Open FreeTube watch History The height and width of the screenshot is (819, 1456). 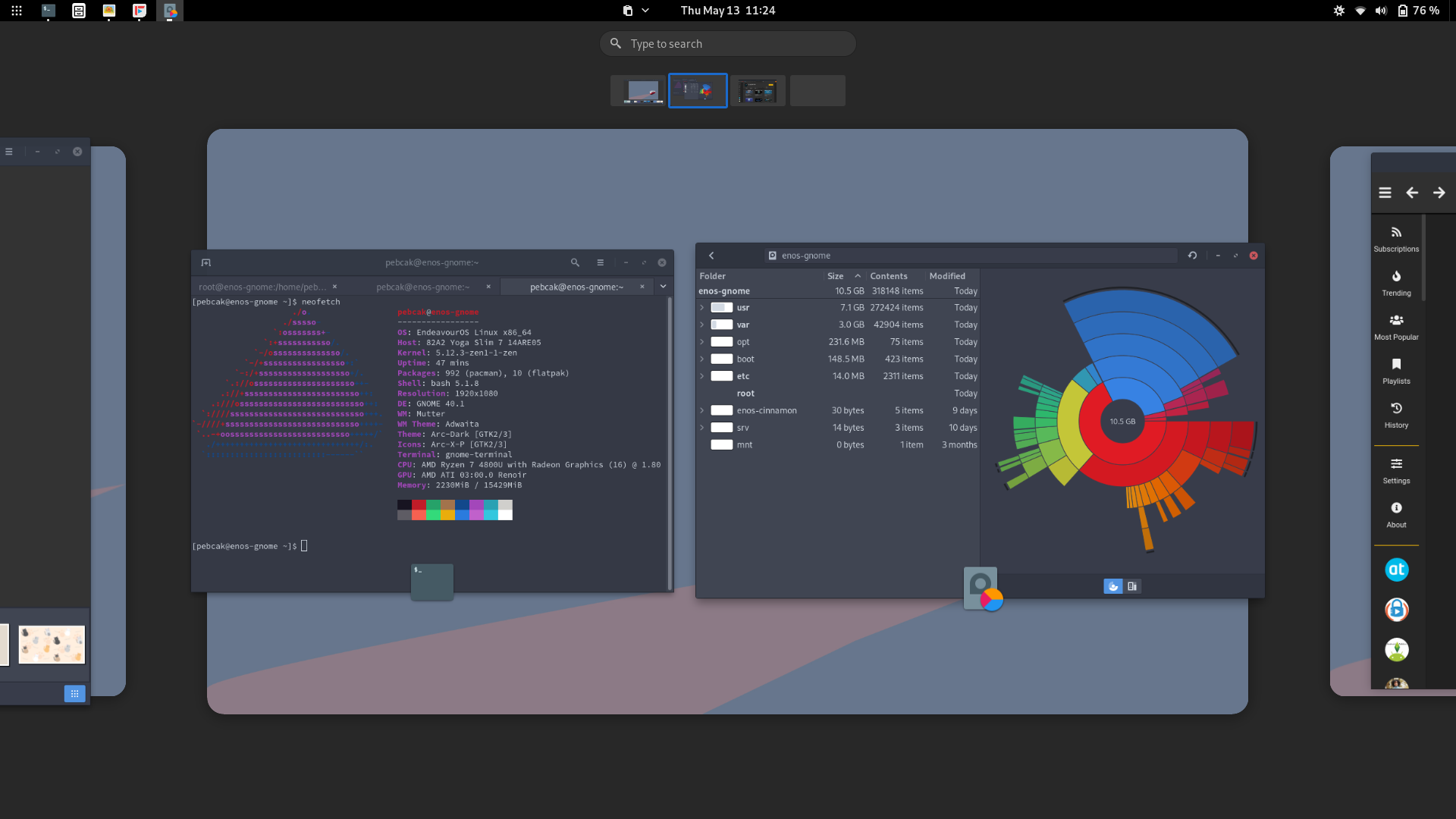click(1396, 414)
